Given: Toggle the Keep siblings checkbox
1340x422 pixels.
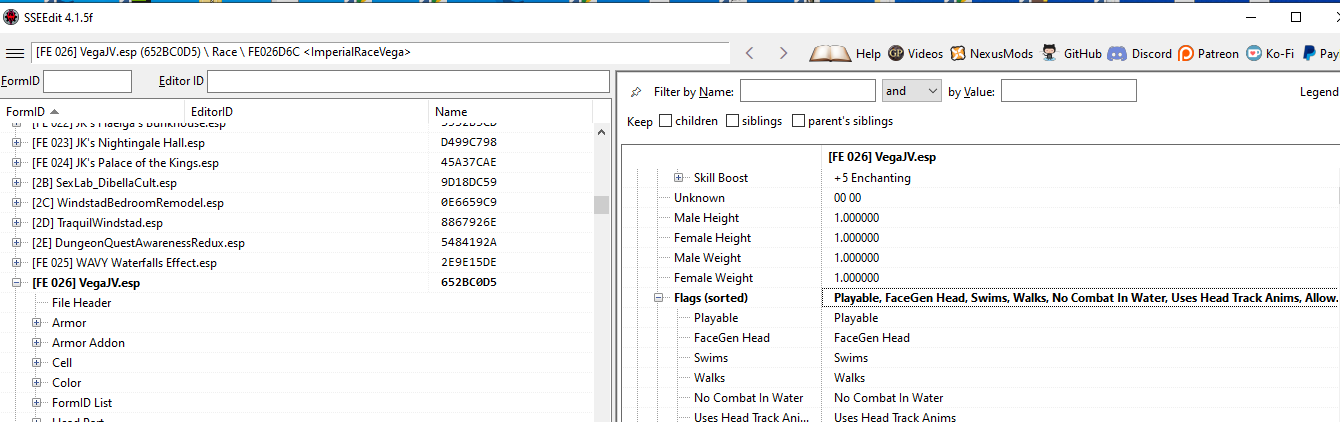Looking at the screenshot, I should point(733,121).
